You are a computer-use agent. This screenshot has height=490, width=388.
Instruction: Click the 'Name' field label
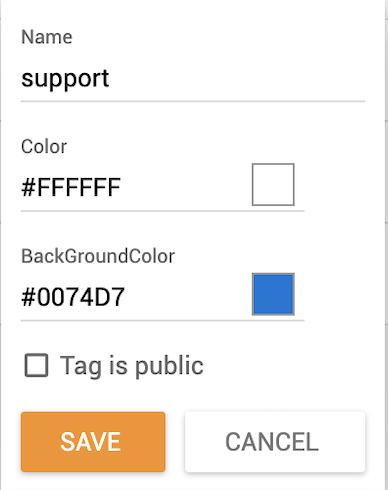click(47, 37)
